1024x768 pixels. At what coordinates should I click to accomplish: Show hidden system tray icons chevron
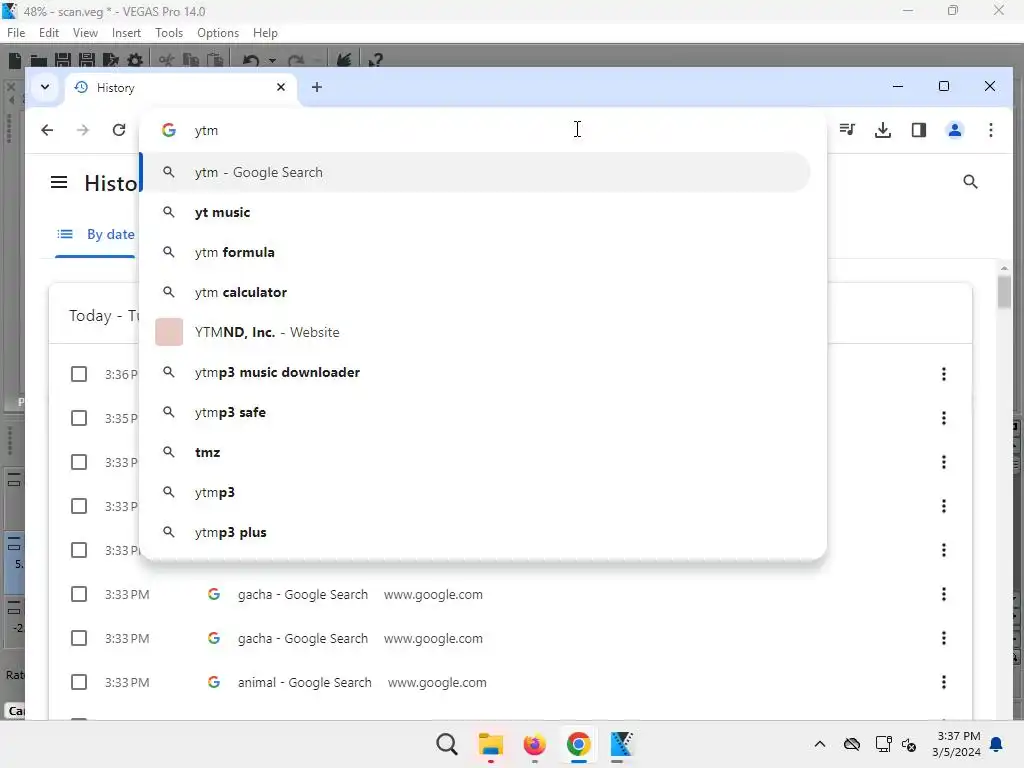click(820, 744)
